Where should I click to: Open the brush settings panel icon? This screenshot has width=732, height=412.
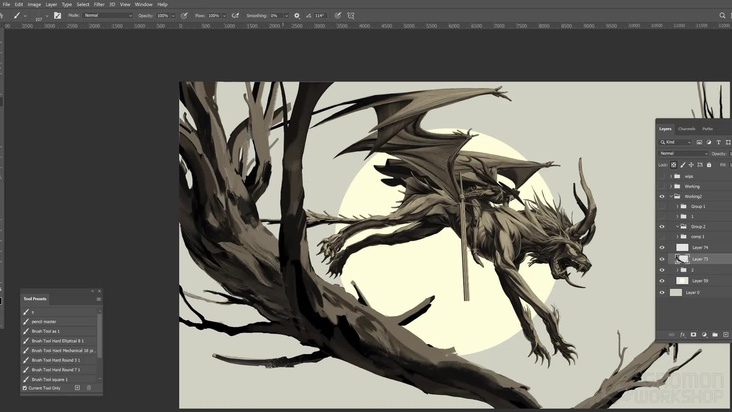coord(57,16)
